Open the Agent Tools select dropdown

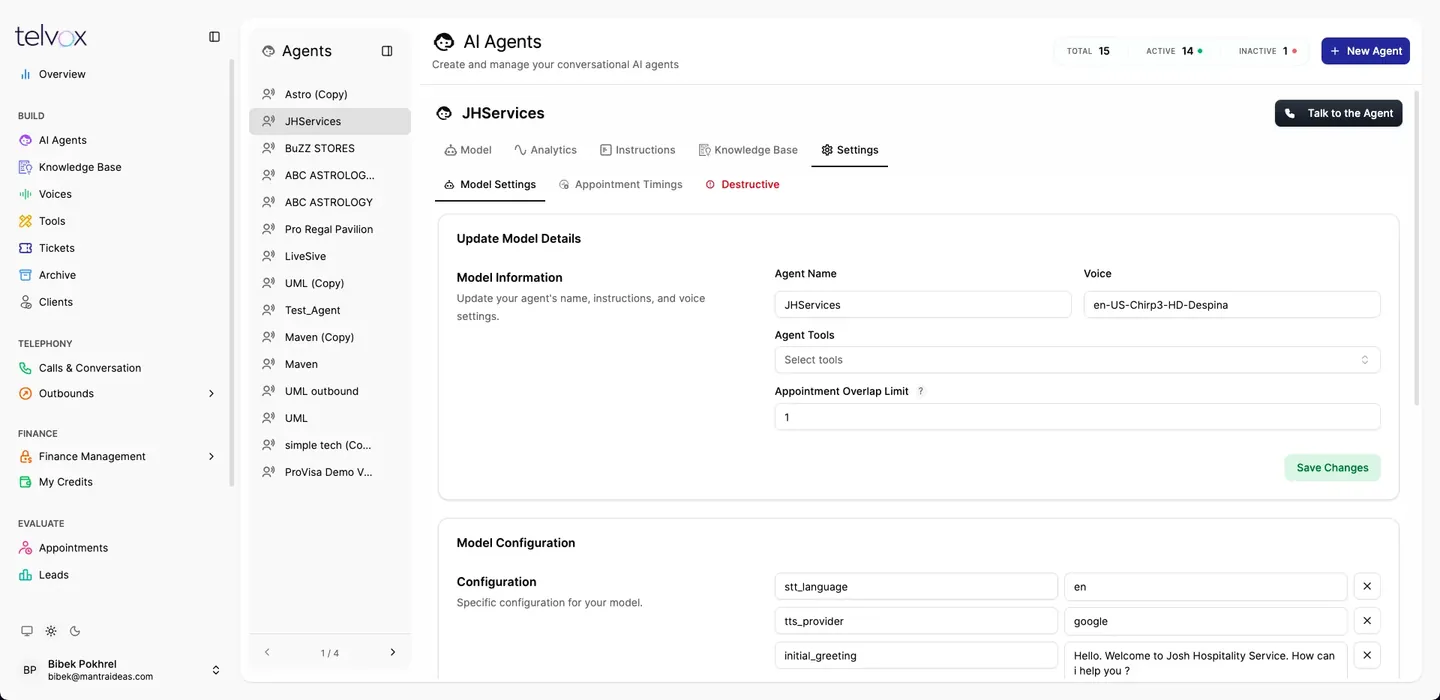1077,360
